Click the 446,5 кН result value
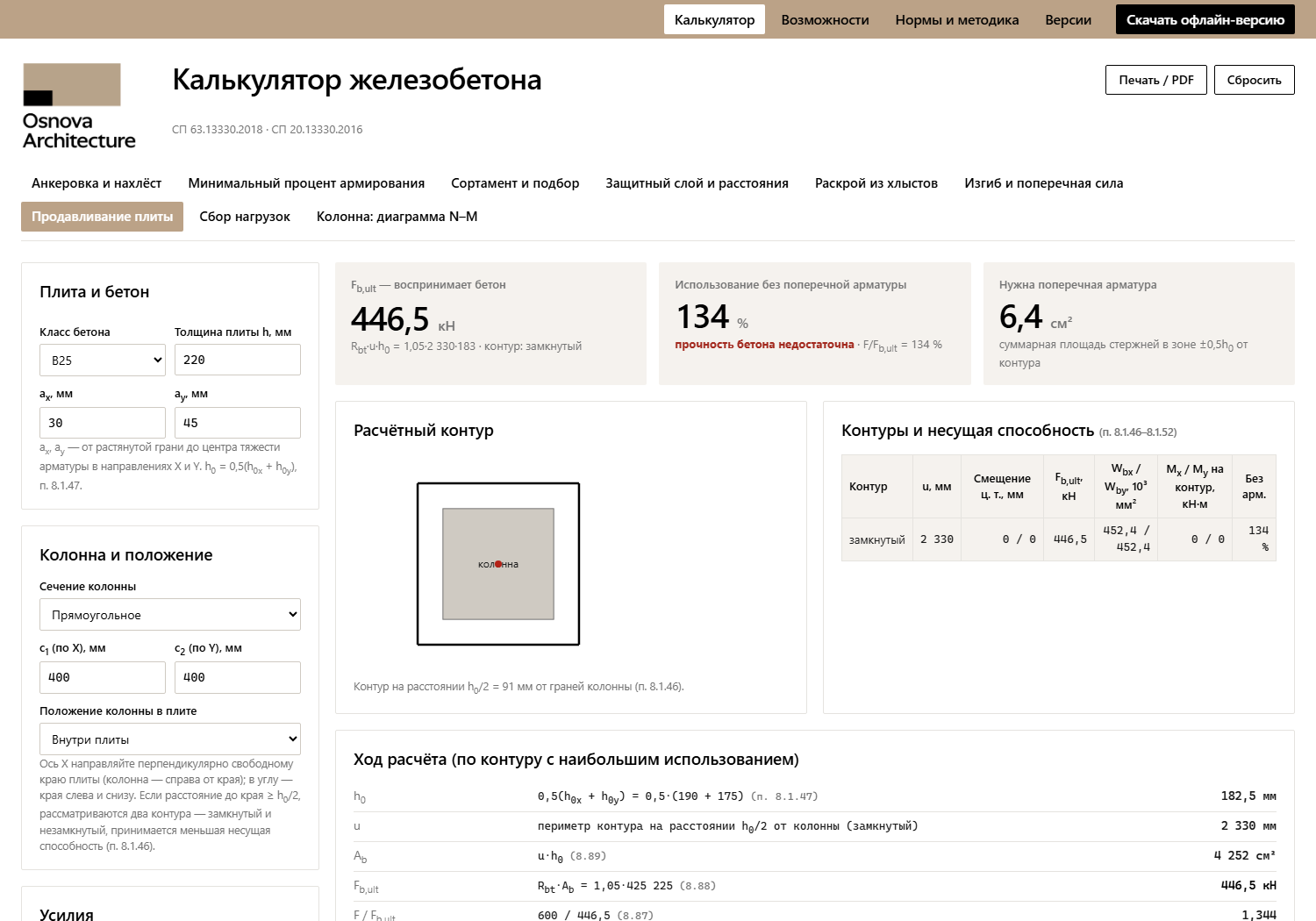 (403, 319)
